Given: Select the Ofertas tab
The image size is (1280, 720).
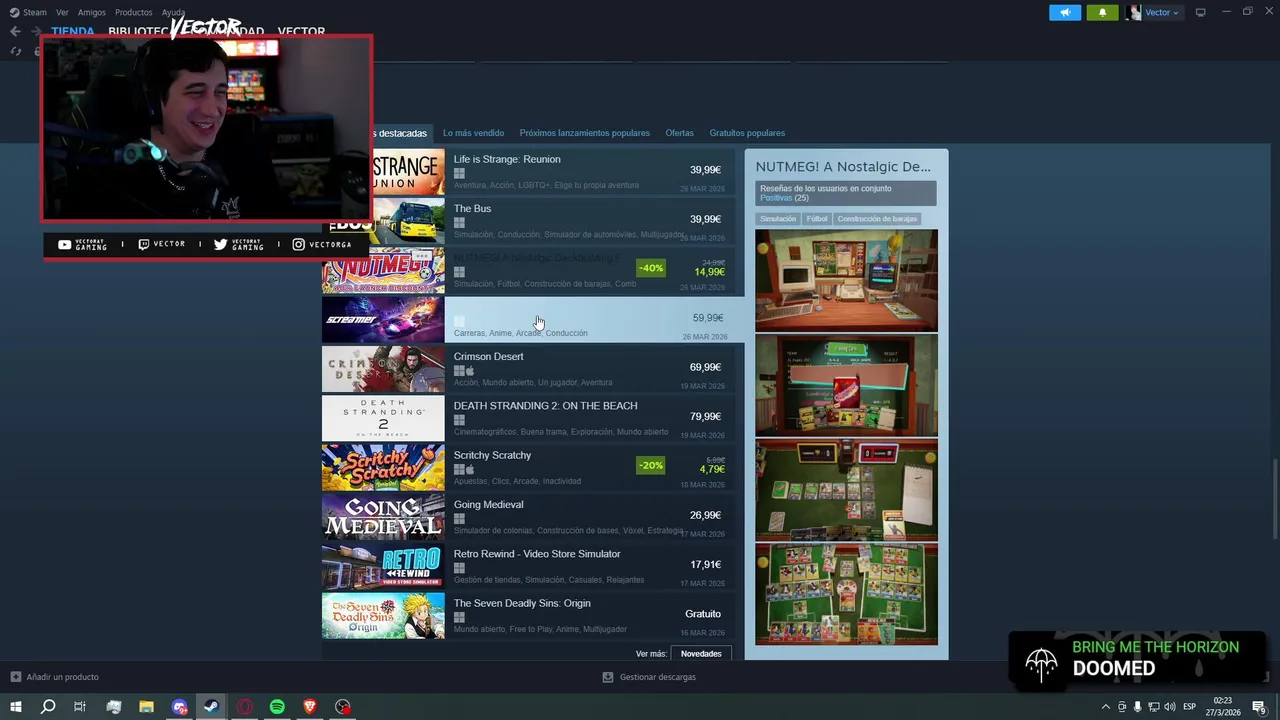Looking at the screenshot, I should coord(679,133).
